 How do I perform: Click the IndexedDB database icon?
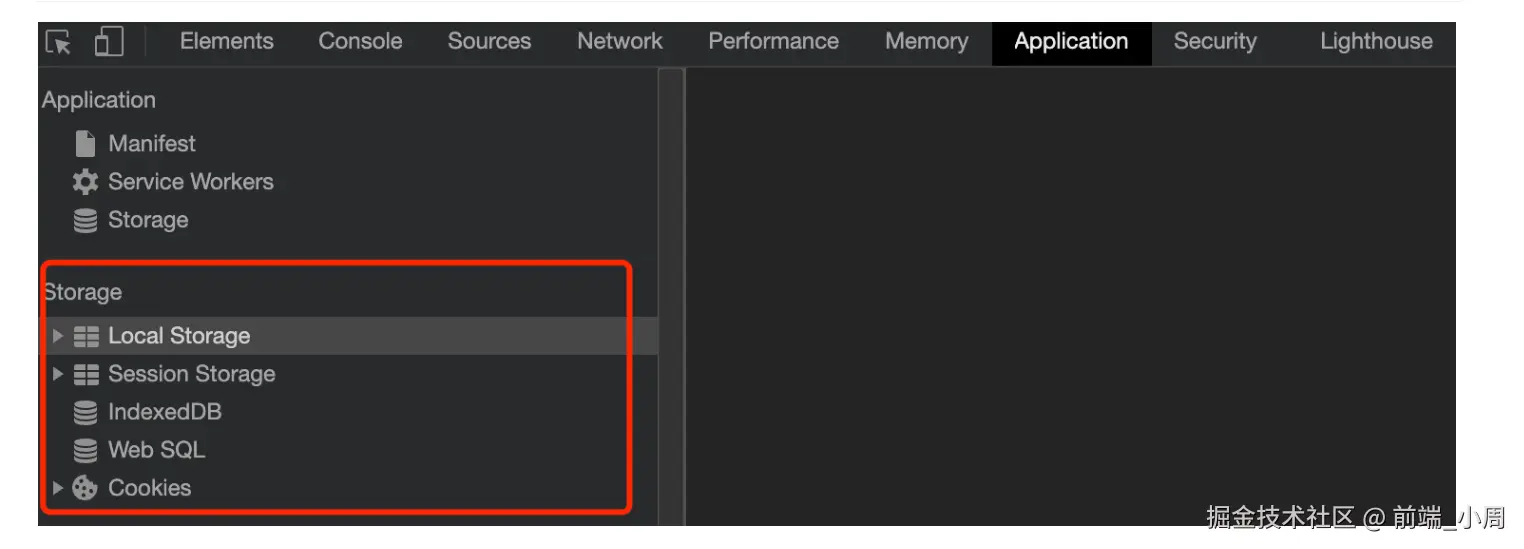(86, 412)
